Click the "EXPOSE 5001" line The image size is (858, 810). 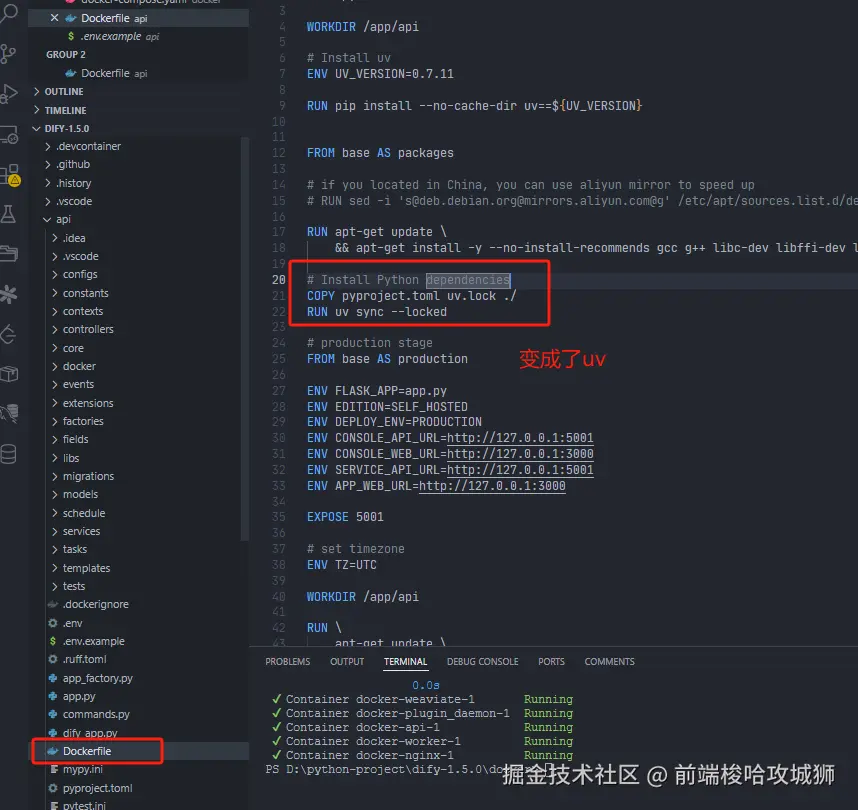tap(345, 517)
